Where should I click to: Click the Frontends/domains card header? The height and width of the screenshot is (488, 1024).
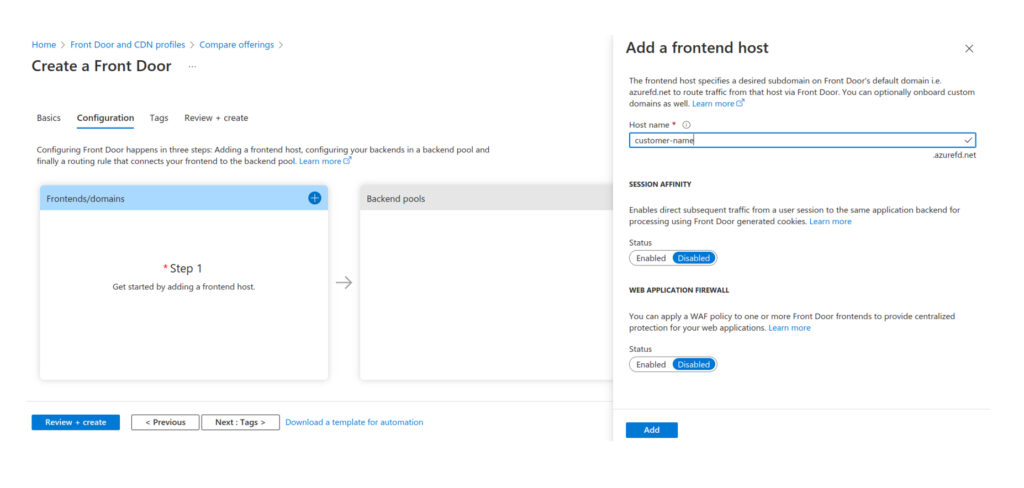click(x=184, y=198)
